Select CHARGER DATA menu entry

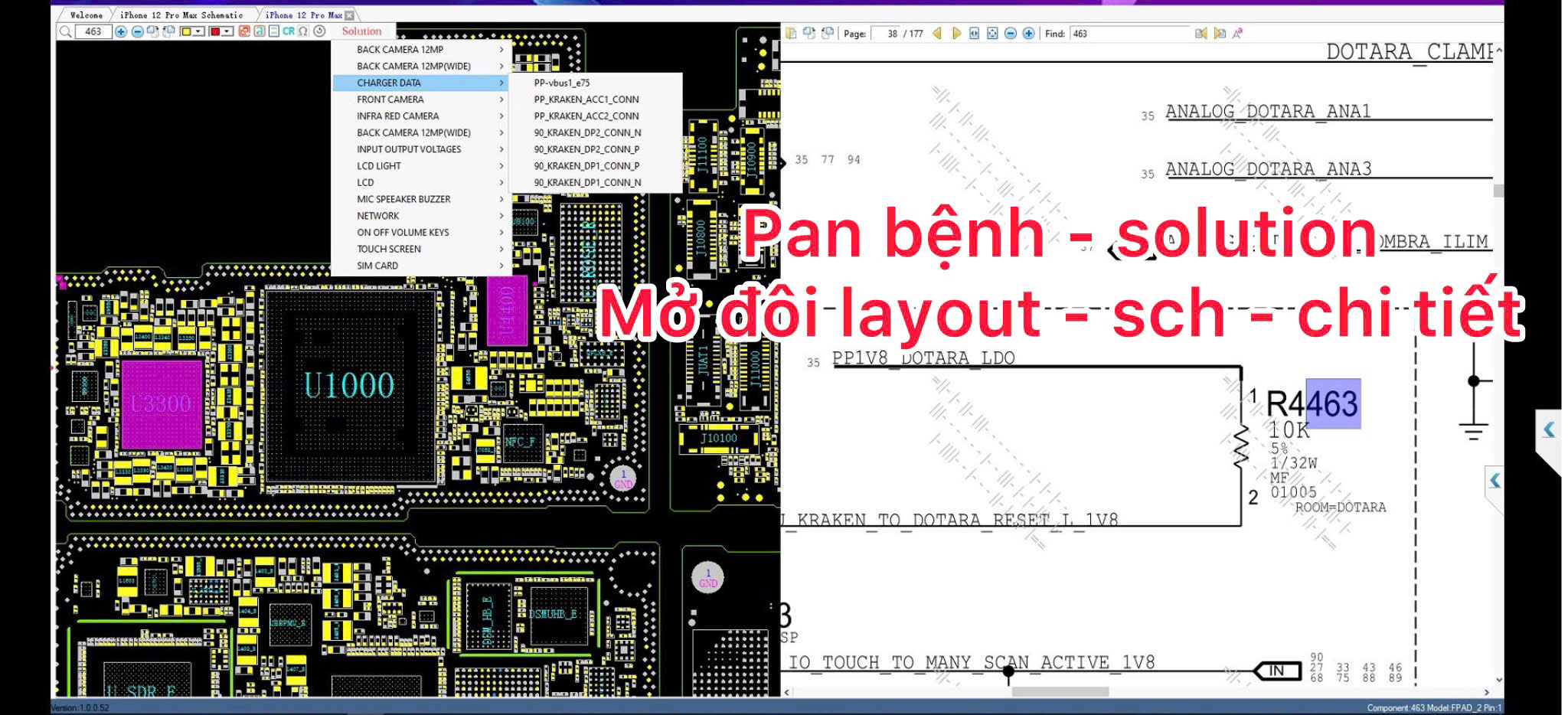(x=420, y=83)
